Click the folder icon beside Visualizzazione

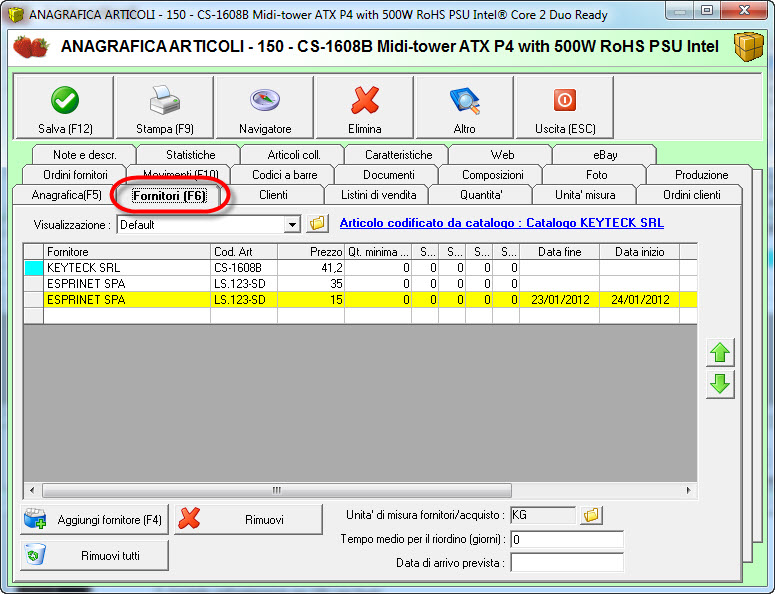pos(318,224)
